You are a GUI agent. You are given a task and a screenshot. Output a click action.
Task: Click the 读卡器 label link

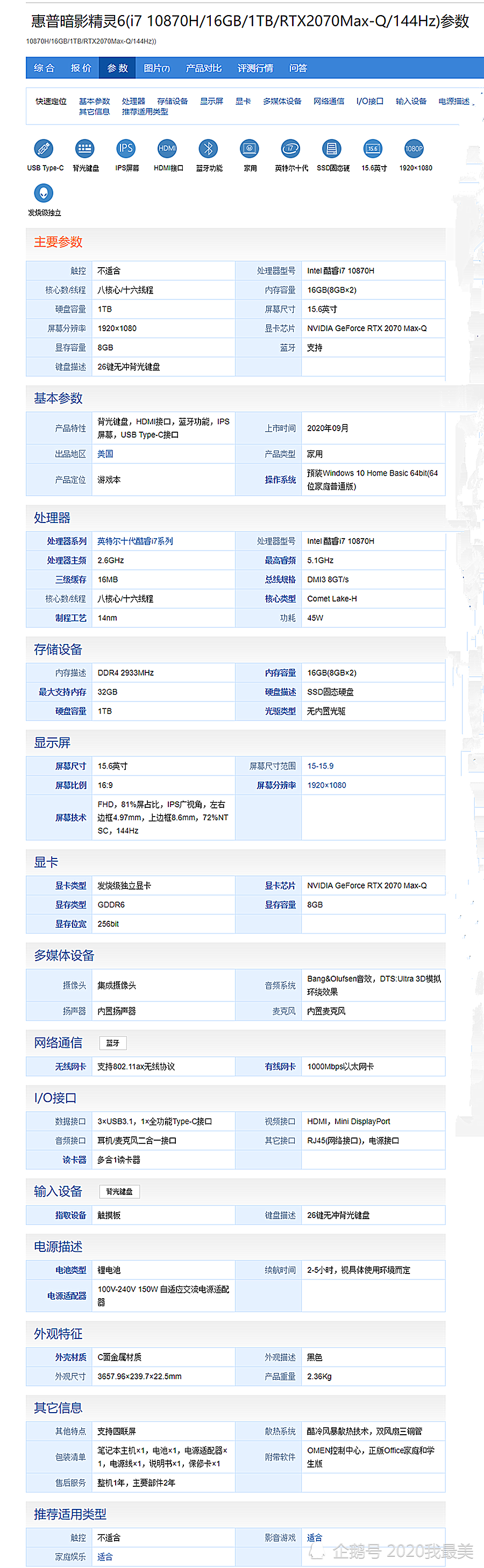(x=74, y=1160)
